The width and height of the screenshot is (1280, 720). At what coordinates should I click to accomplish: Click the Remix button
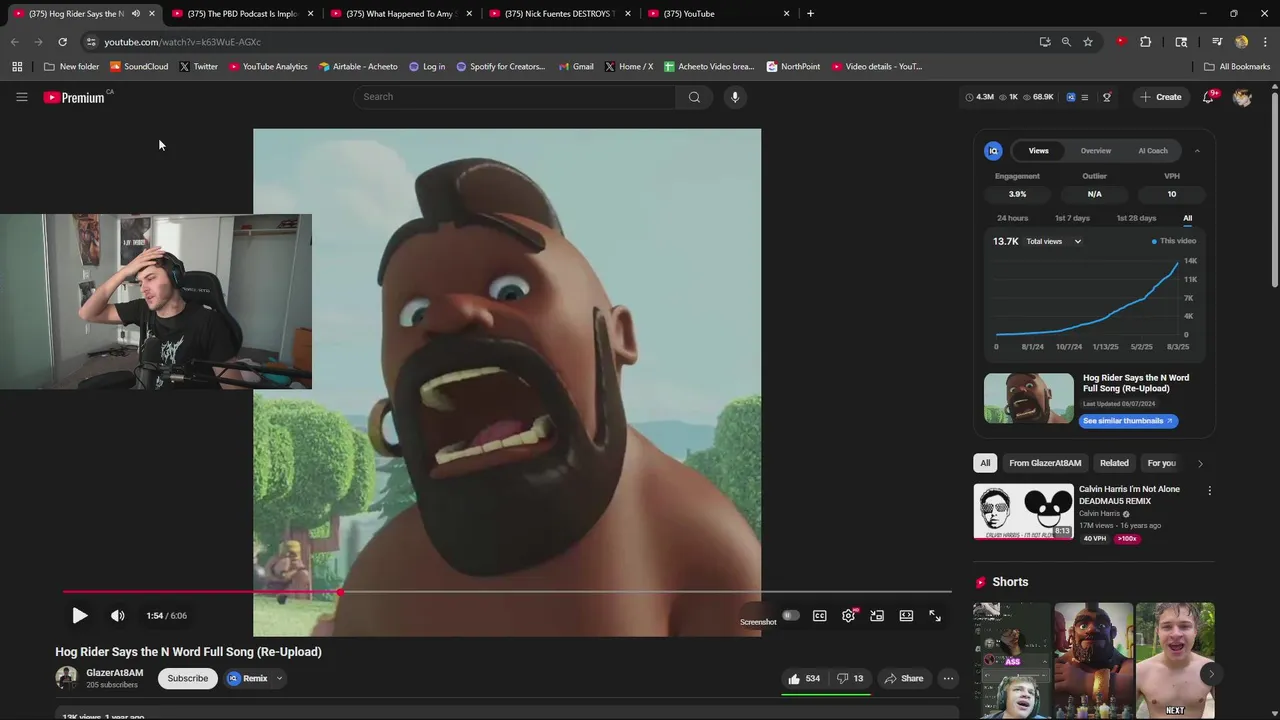pos(248,678)
